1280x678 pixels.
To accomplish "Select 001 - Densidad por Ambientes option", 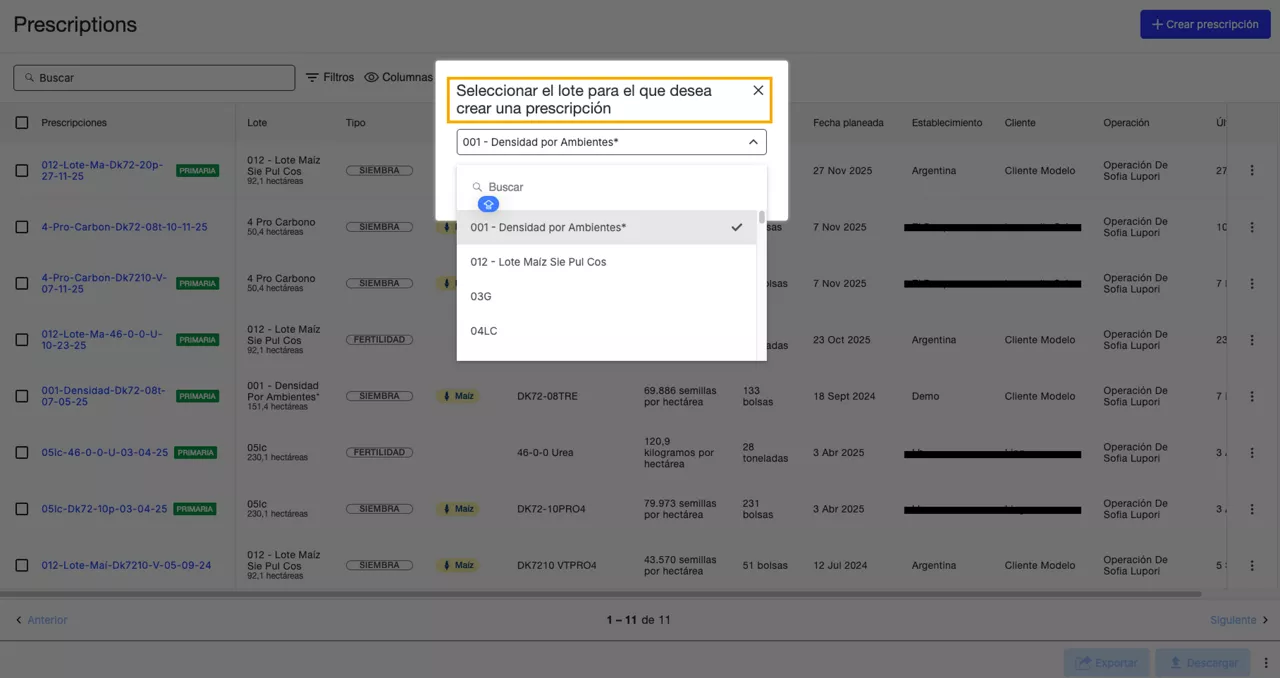I will [548, 227].
